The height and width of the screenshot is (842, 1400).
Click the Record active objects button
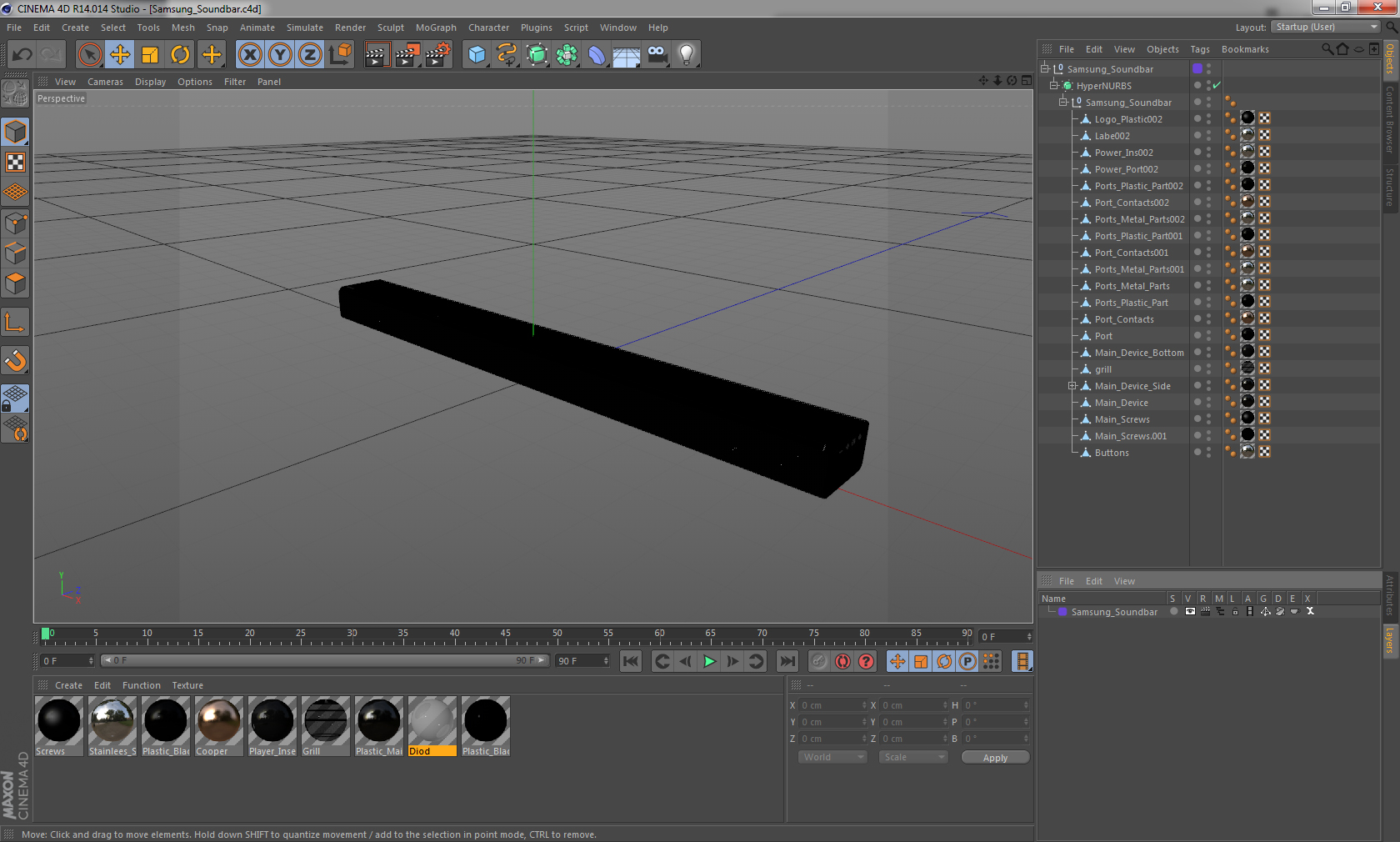tap(820, 661)
